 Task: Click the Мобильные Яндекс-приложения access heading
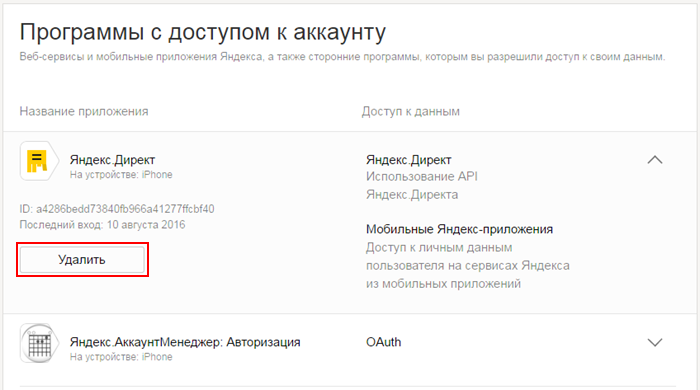pyautogui.click(x=459, y=229)
